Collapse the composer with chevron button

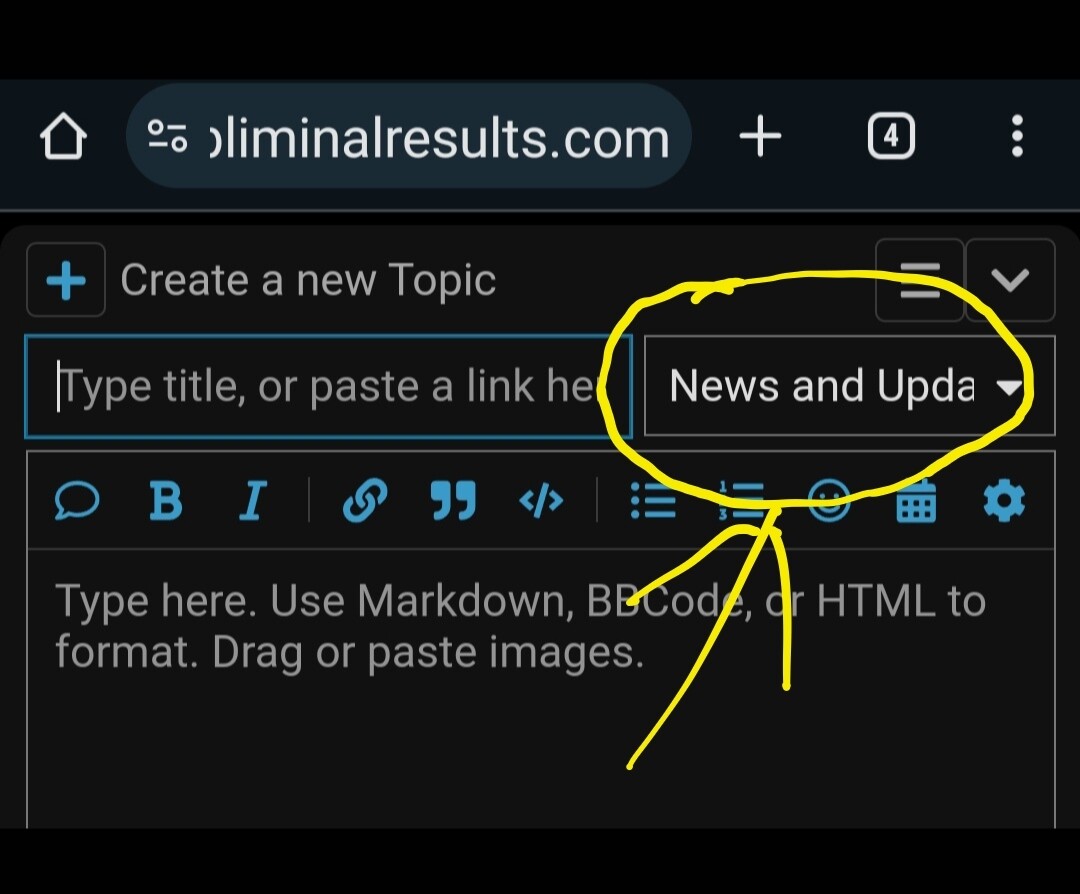click(x=1010, y=280)
